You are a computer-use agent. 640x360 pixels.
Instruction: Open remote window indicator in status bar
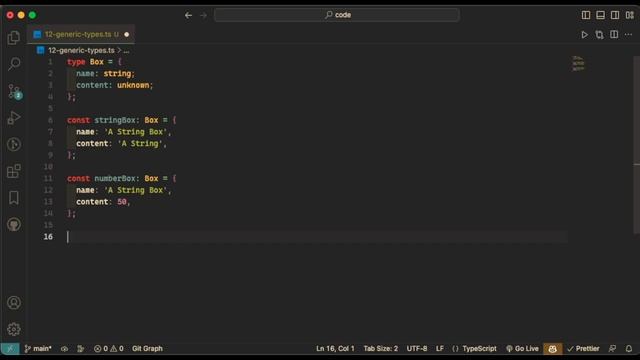10,349
